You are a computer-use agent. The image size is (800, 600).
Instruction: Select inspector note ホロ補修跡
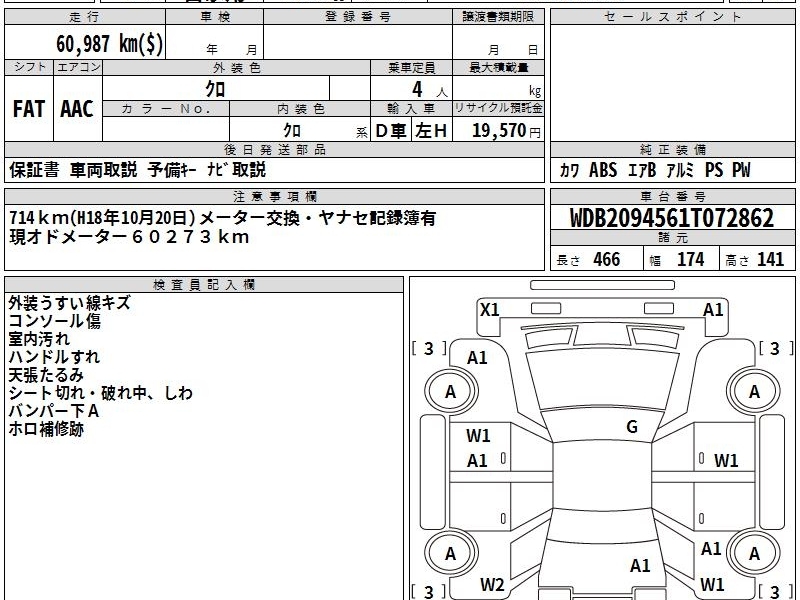point(46,429)
